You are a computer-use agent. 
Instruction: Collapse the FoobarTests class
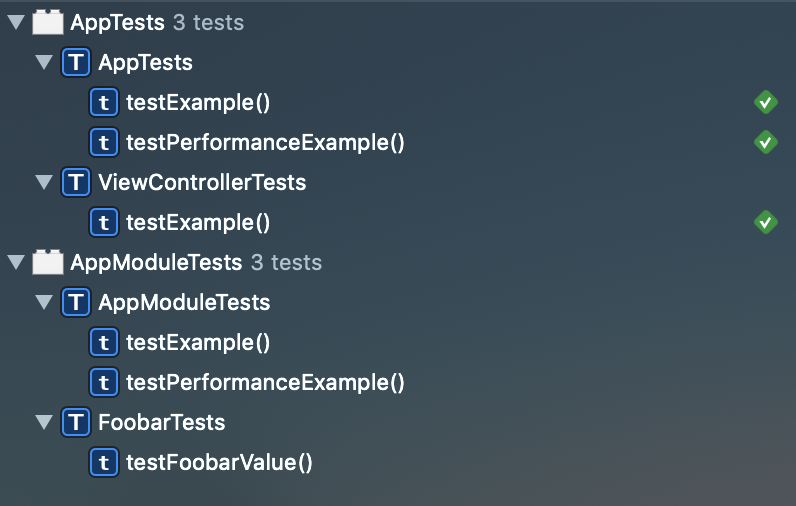[x=43, y=422]
